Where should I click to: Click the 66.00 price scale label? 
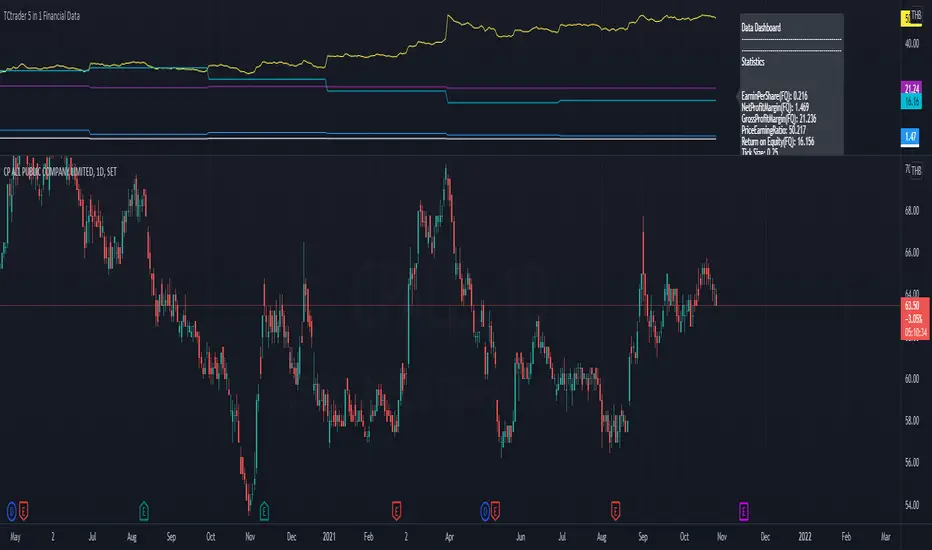click(912, 253)
